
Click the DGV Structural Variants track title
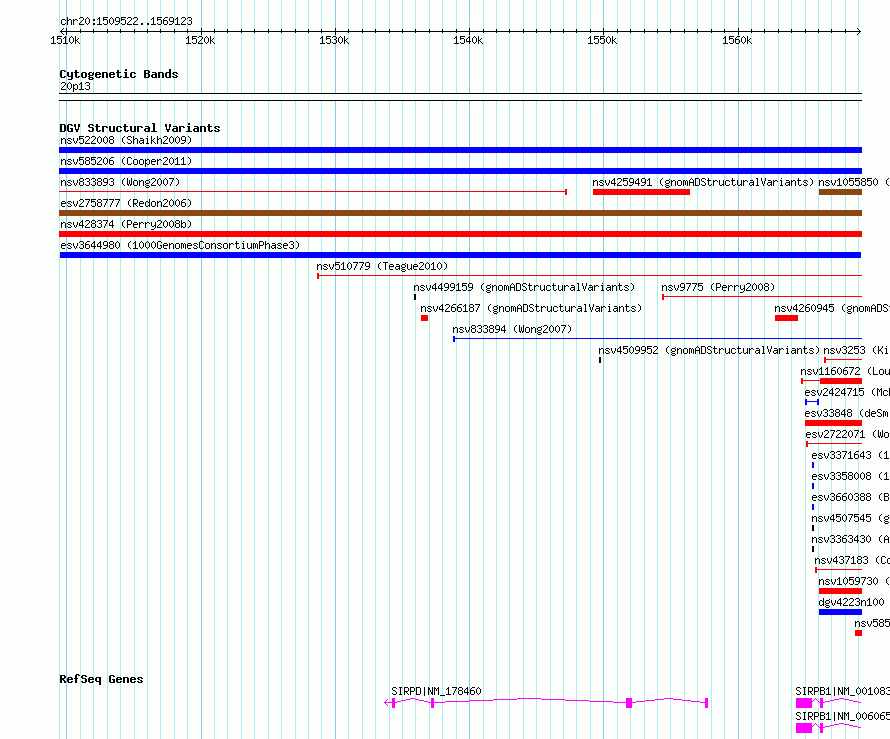(140, 128)
